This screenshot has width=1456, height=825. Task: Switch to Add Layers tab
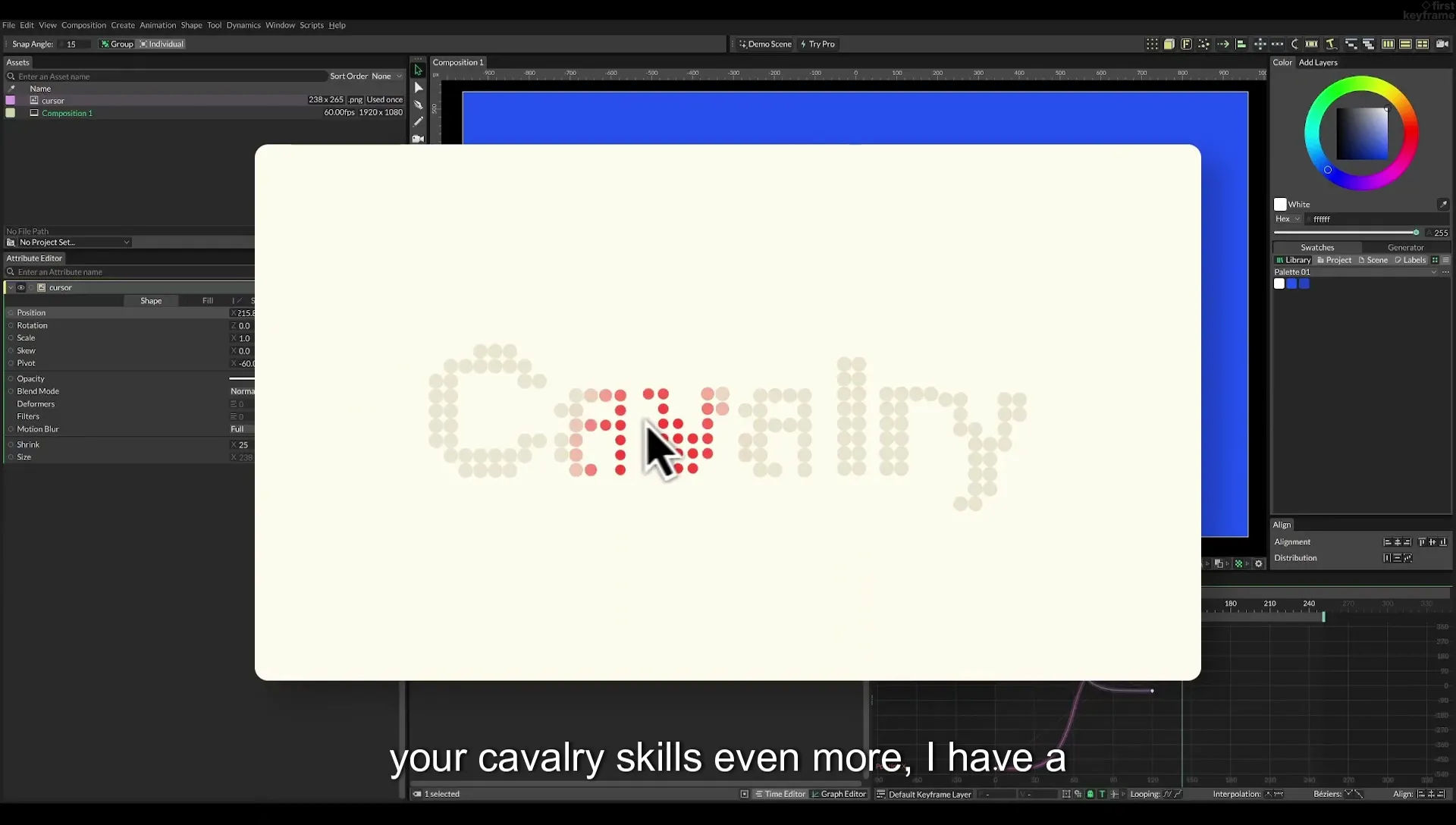tap(1318, 62)
